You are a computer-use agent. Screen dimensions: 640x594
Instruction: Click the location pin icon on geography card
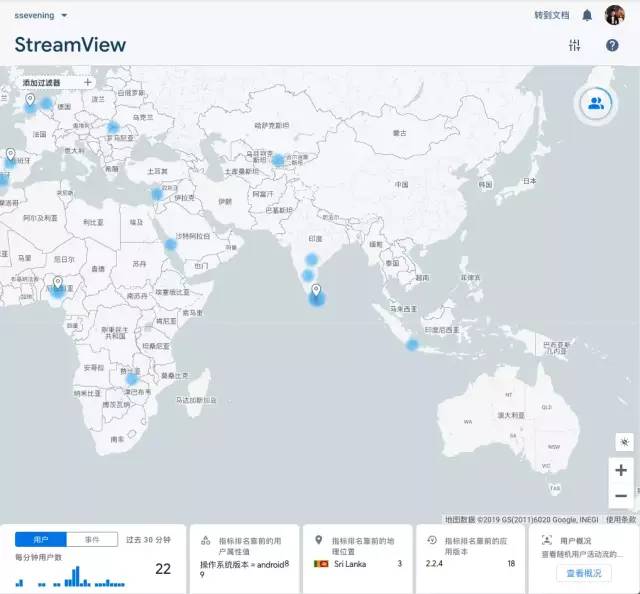coord(319,540)
